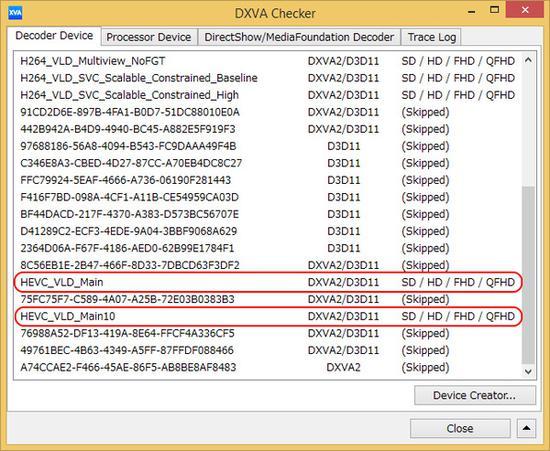This screenshot has width=550, height=451.
Task: Click the DXVA Checker app icon
Action: pyautogui.click(x=15, y=13)
